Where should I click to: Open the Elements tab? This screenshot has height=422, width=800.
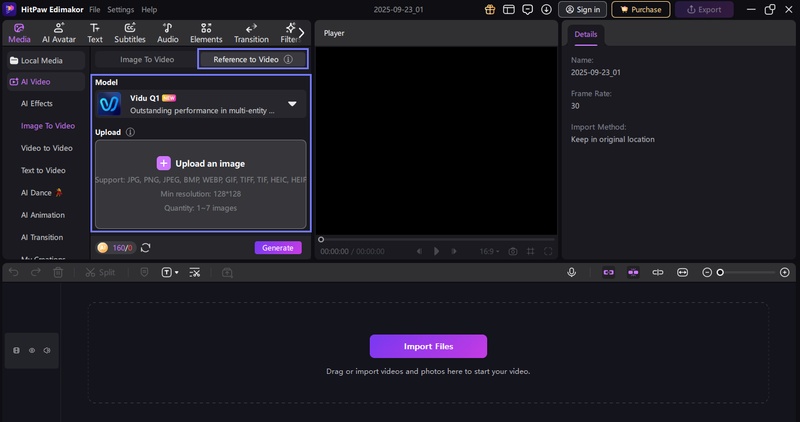206,33
